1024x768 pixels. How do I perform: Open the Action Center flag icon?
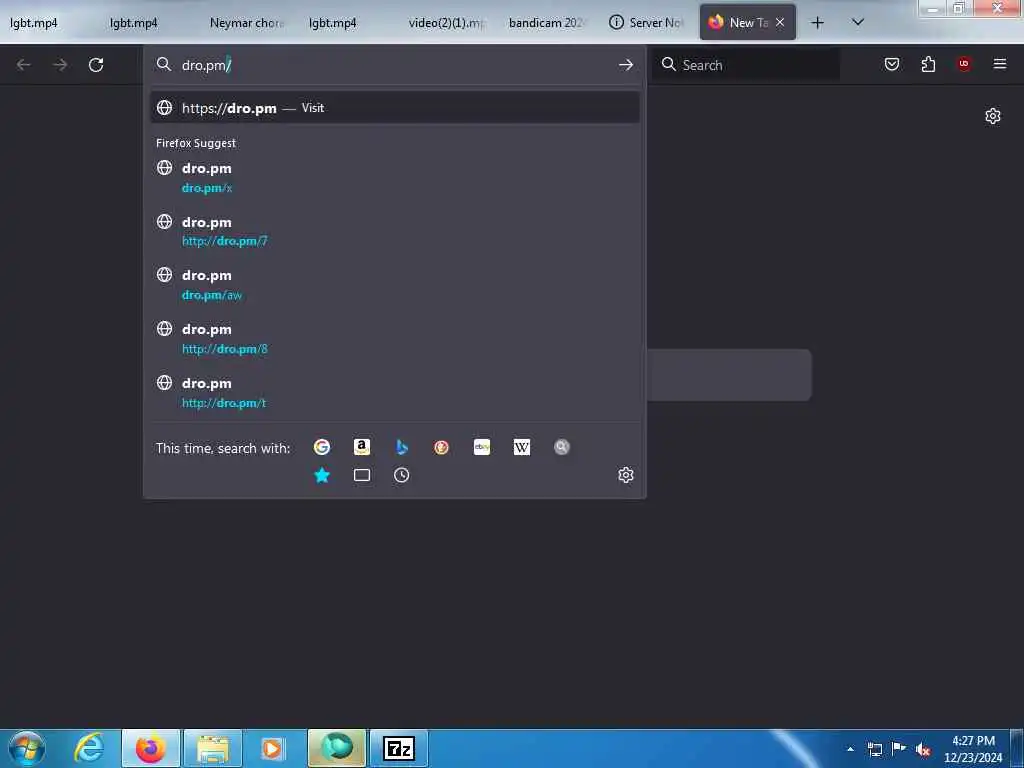(x=899, y=748)
